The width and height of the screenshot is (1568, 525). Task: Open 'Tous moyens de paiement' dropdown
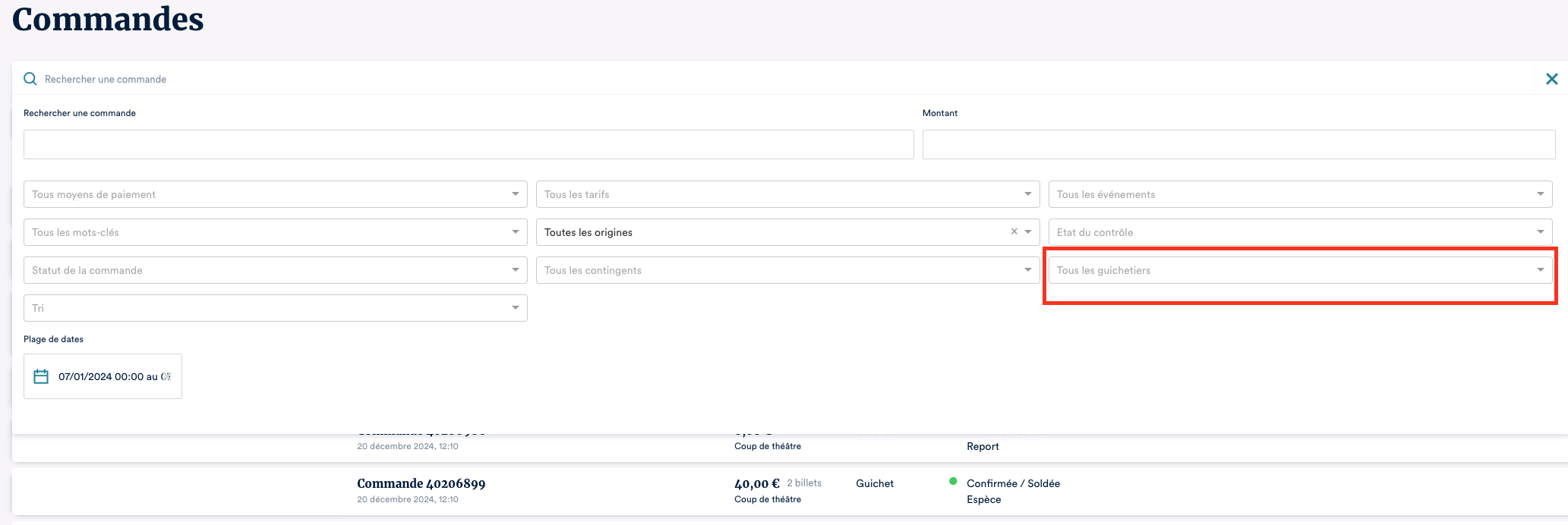(x=275, y=194)
